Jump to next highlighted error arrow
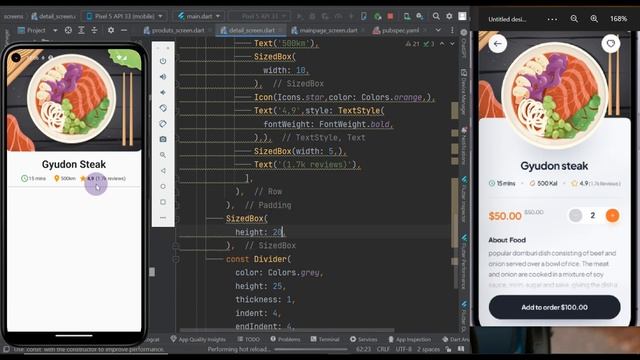640x360 pixels. point(452,44)
